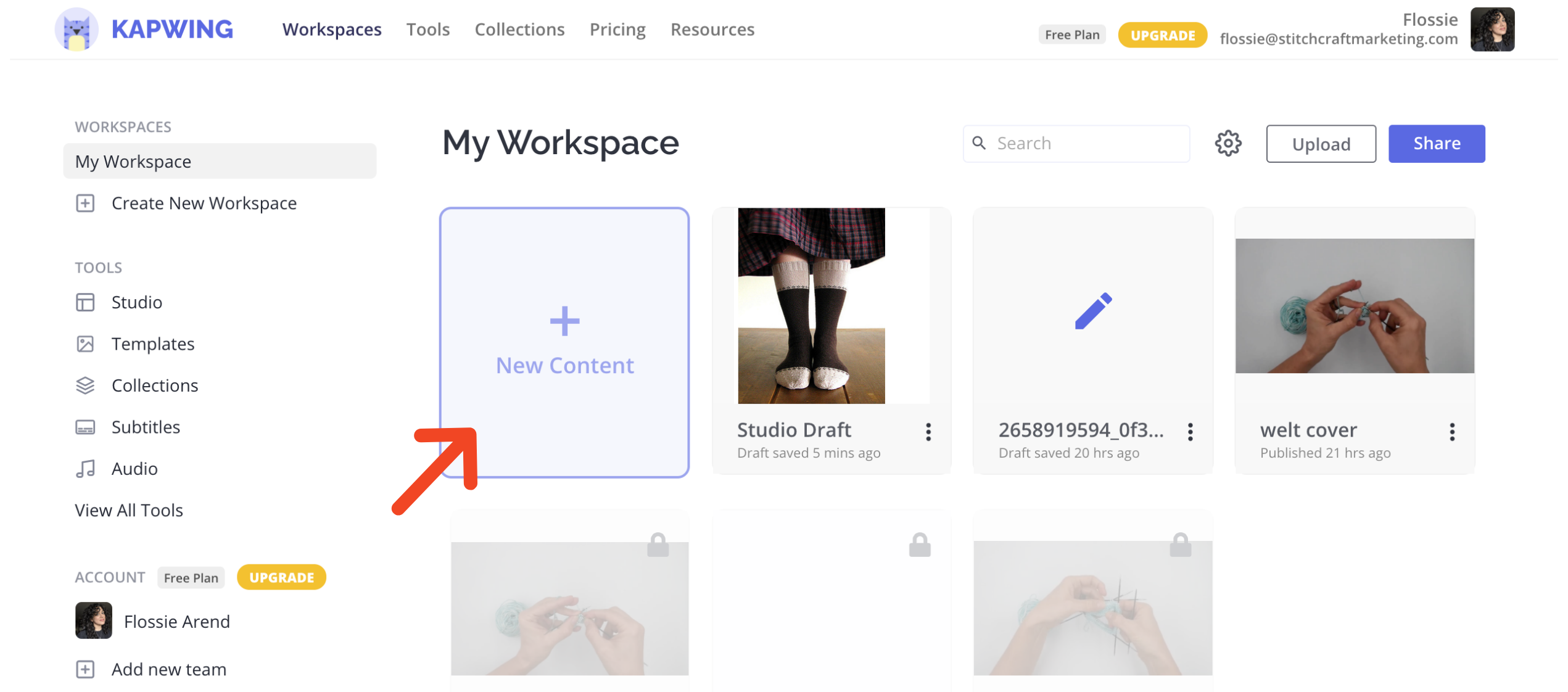Open Audio from sidebar tools
The height and width of the screenshot is (692, 1568).
(x=134, y=469)
